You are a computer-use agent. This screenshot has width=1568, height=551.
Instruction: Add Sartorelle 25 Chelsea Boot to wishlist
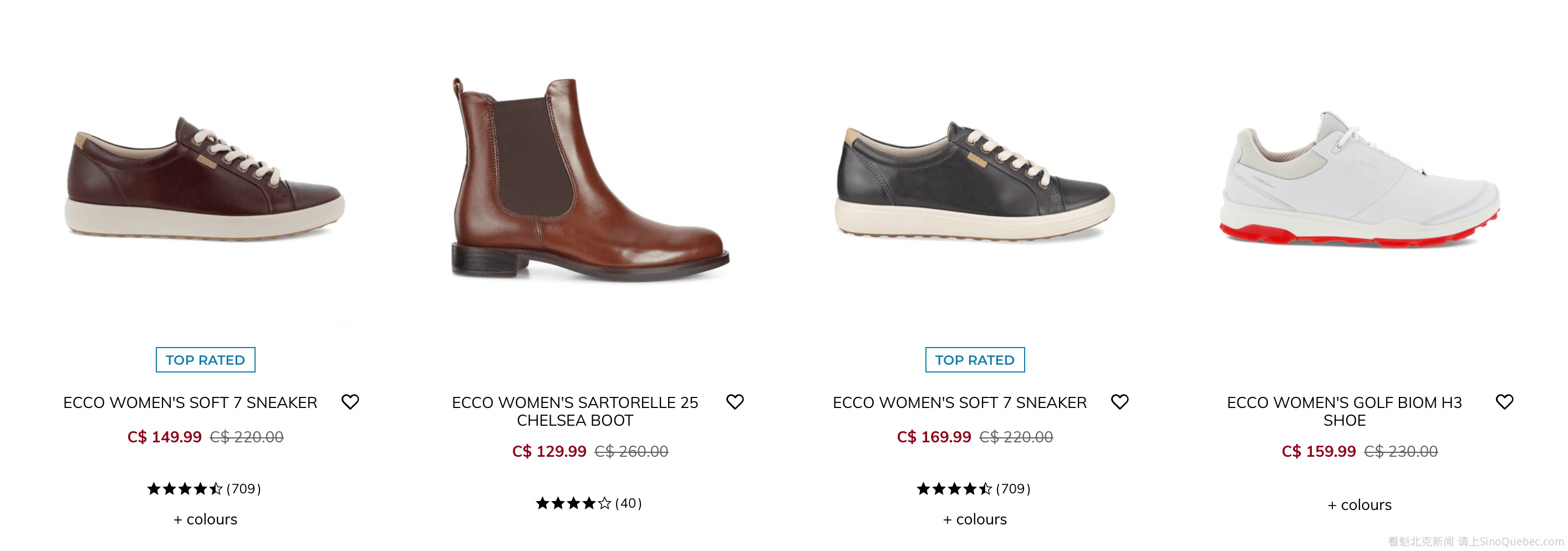(x=735, y=402)
